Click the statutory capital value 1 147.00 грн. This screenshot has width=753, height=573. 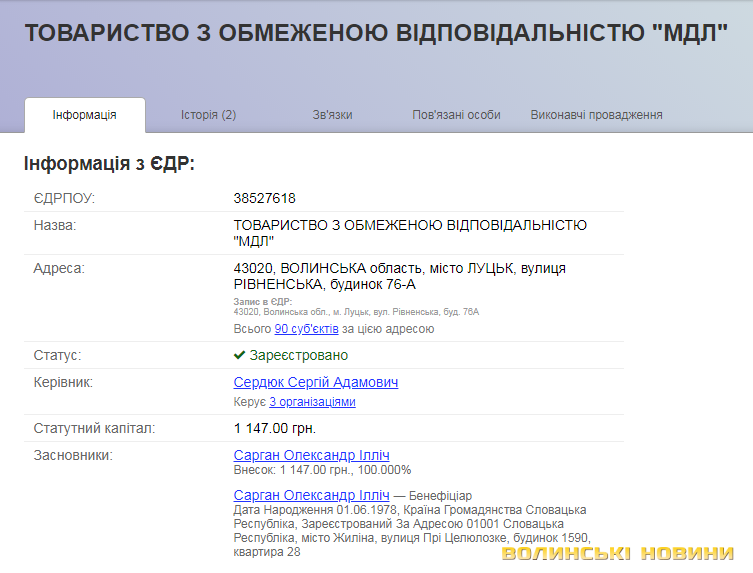tap(274, 428)
